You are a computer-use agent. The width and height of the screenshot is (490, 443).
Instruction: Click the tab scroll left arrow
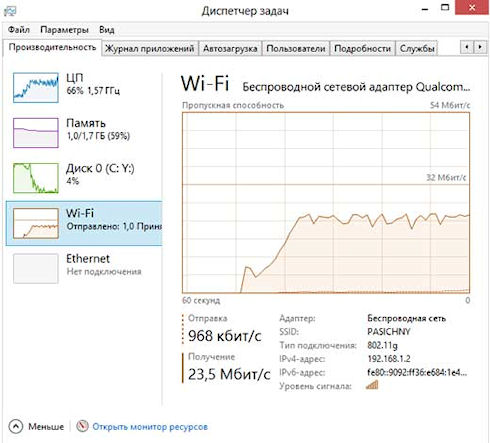coord(467,47)
